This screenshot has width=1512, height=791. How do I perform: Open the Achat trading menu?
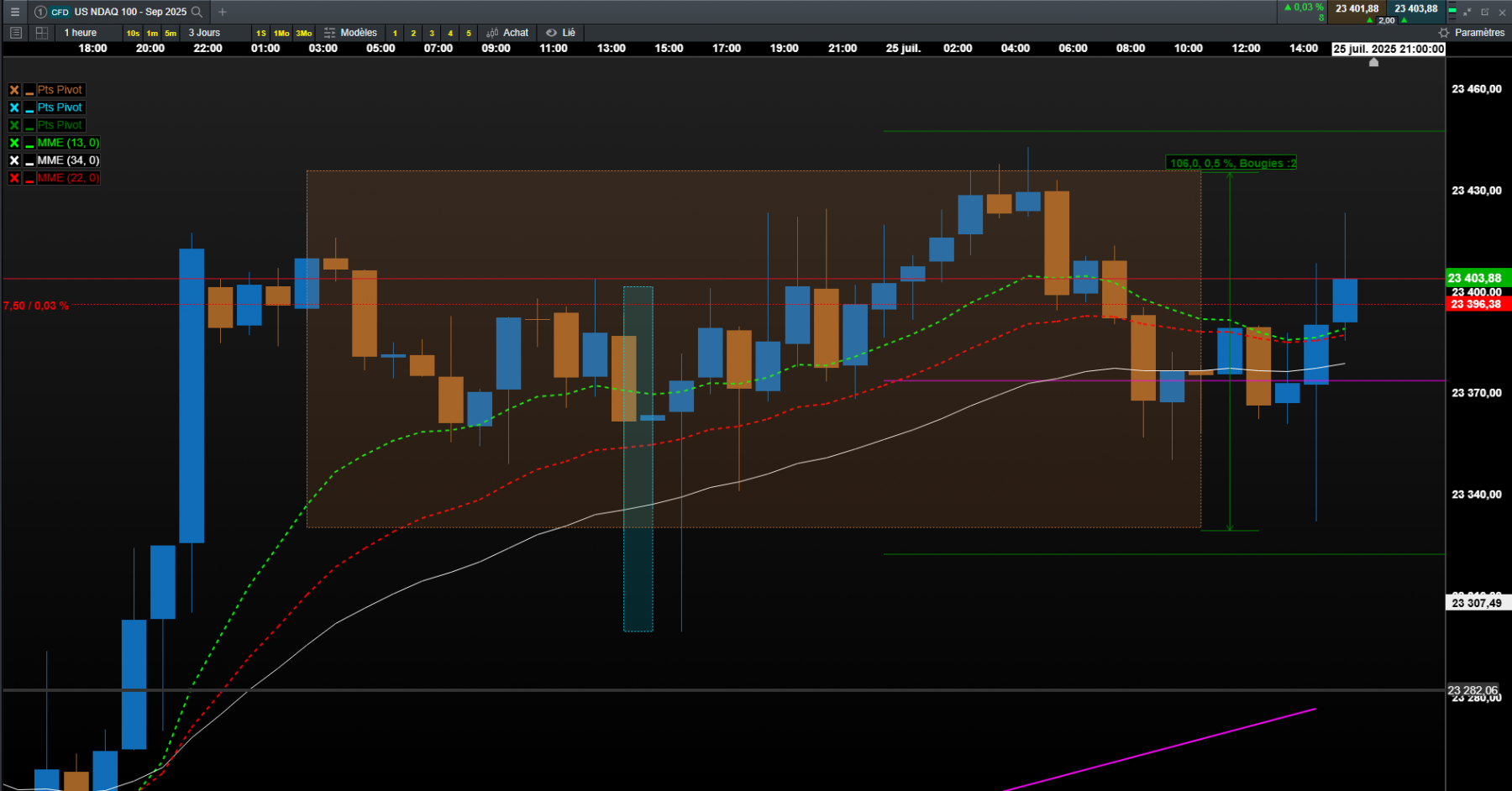(507, 33)
